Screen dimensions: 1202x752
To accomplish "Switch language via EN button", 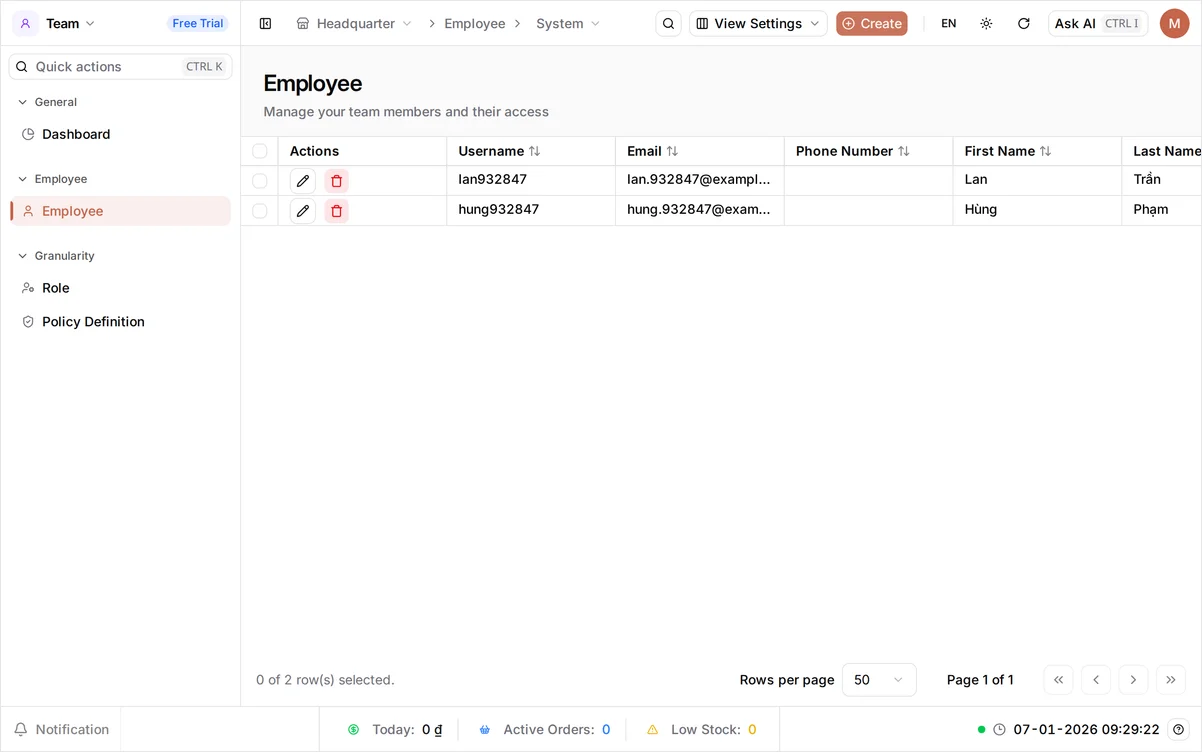I will click(948, 23).
